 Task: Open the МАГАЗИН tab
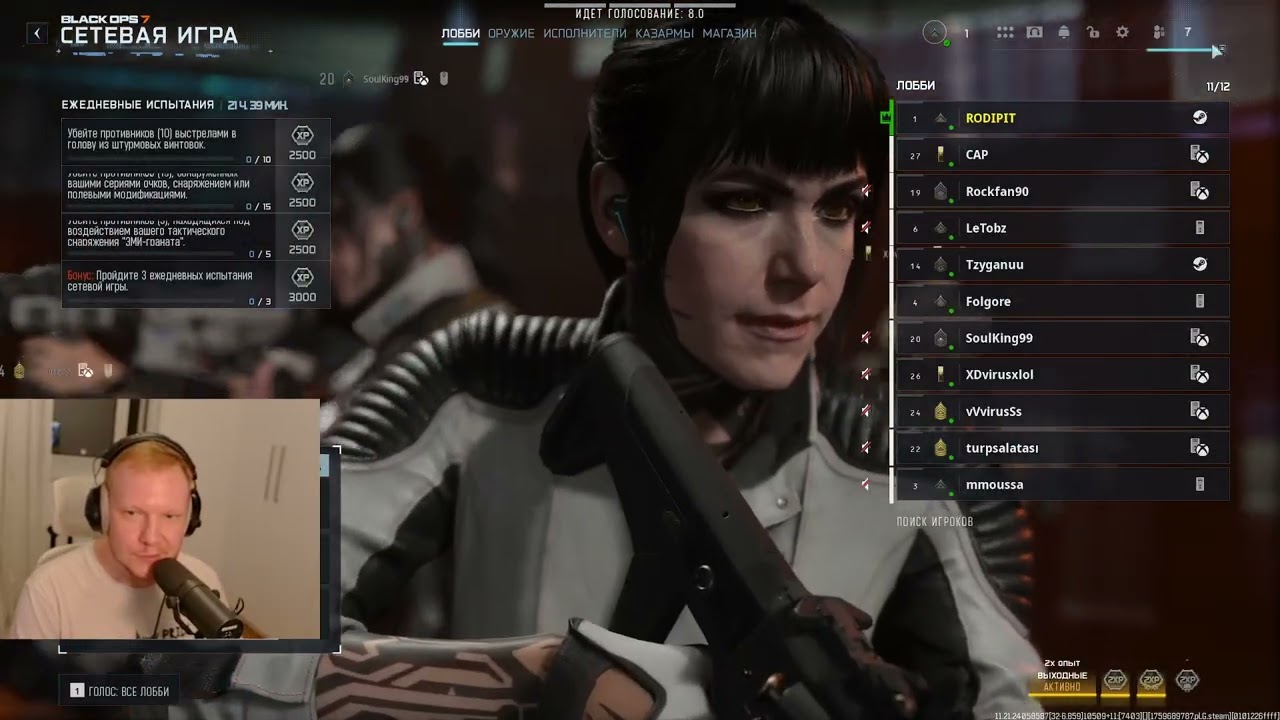(729, 33)
